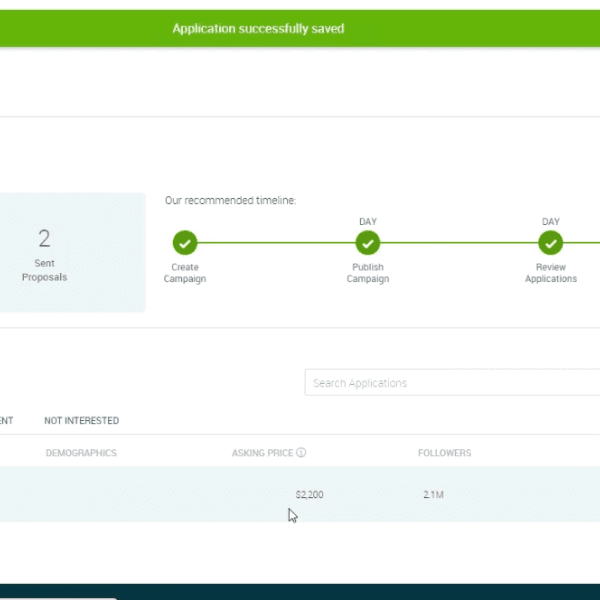
Task: Click the 'Our recommended timeline' heading
Action: (230, 201)
